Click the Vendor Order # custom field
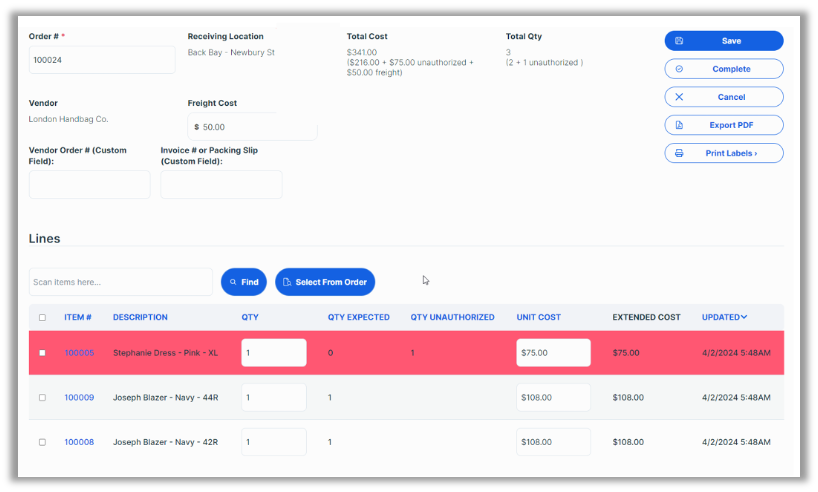818x492 pixels. (x=89, y=185)
